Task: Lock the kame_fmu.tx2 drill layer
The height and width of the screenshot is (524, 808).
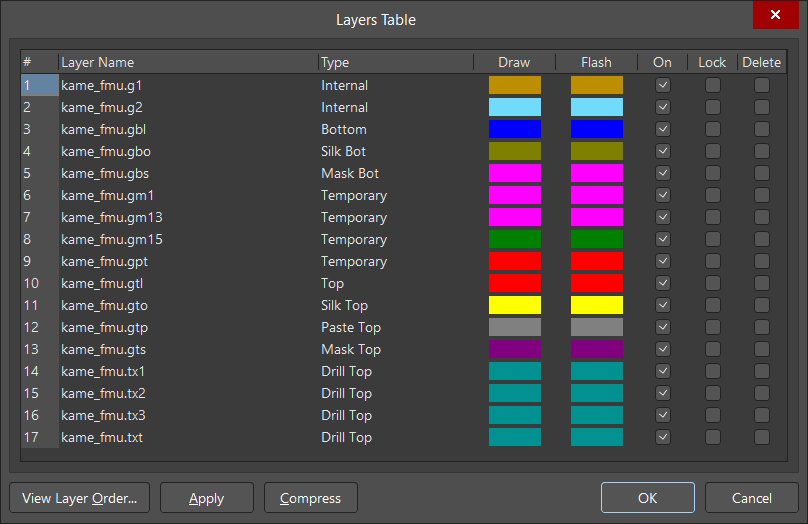Action: tap(713, 393)
